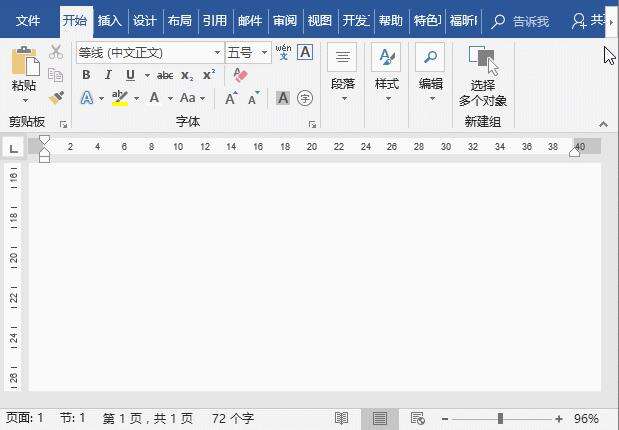
Task: Toggle Character Shading icon
Action: click(283, 98)
